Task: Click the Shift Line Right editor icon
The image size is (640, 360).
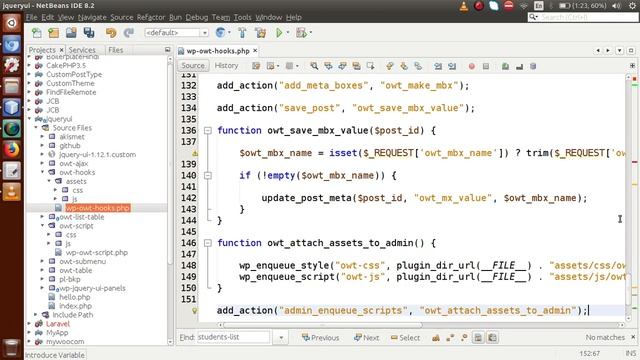Action: click(x=452, y=66)
